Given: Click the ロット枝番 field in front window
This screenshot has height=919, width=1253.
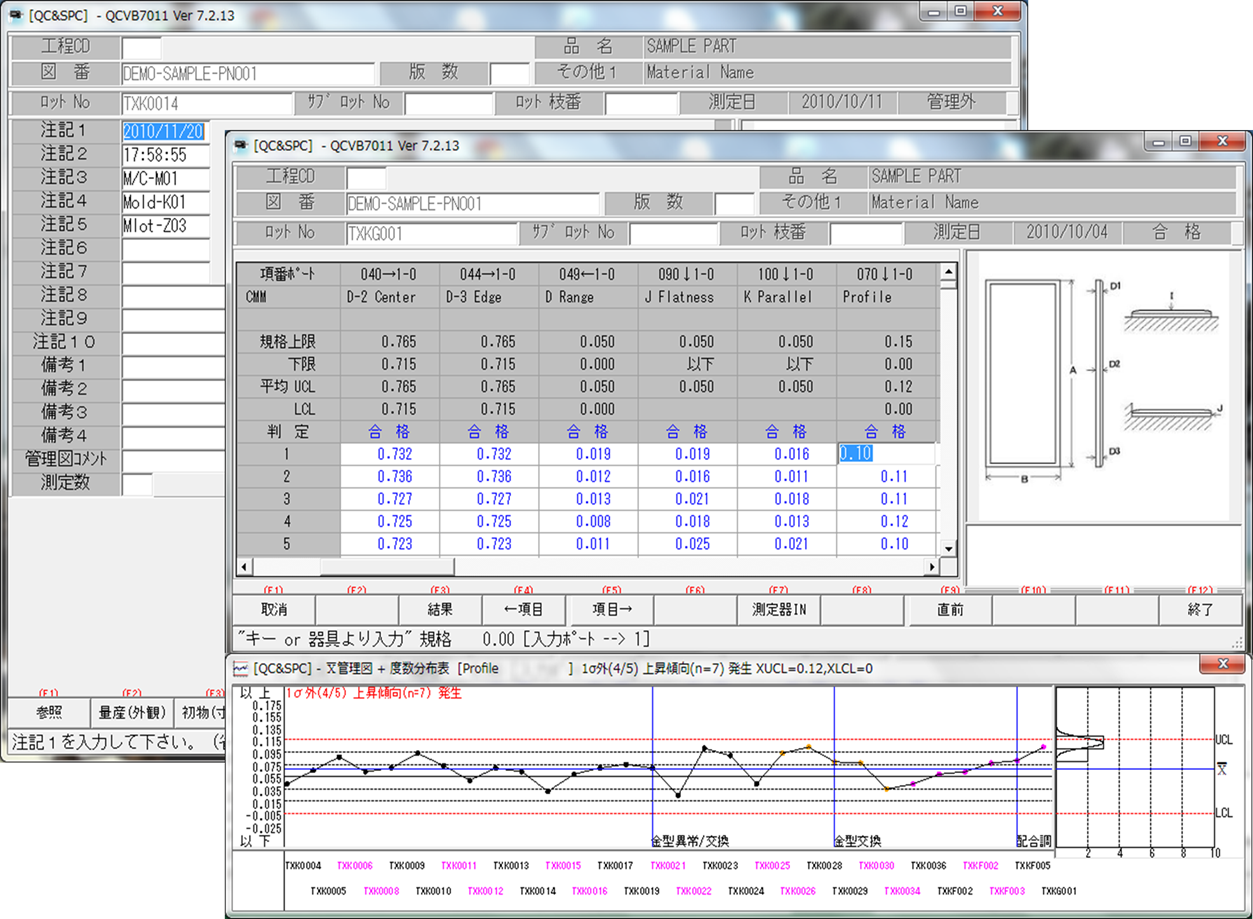Looking at the screenshot, I should (866, 233).
